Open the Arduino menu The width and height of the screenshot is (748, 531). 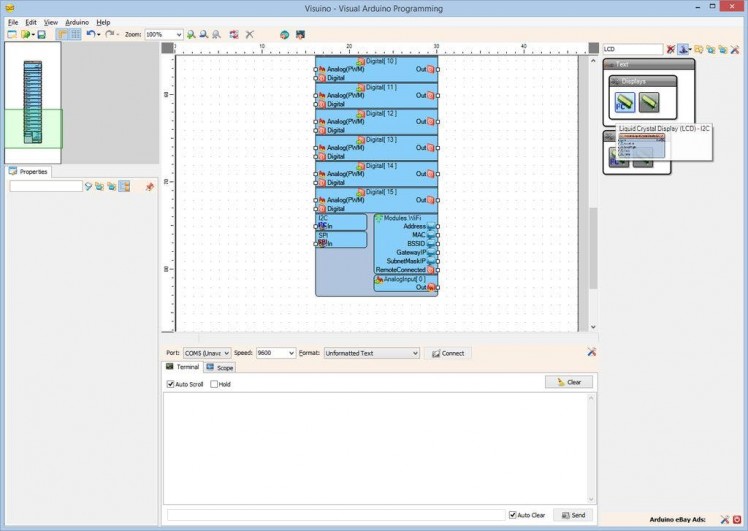tap(77, 21)
